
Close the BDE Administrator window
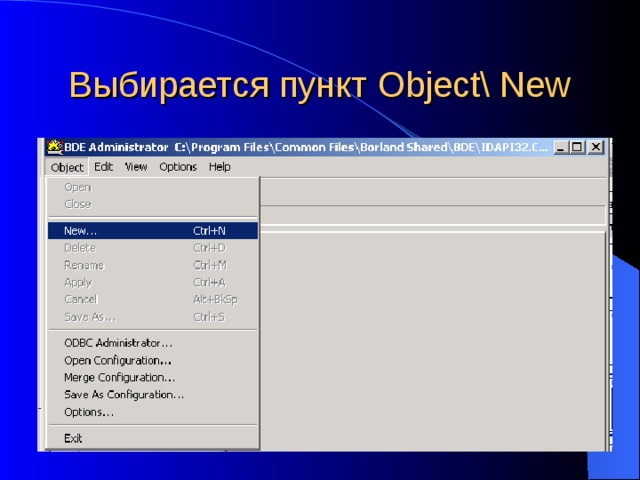[x=596, y=147]
